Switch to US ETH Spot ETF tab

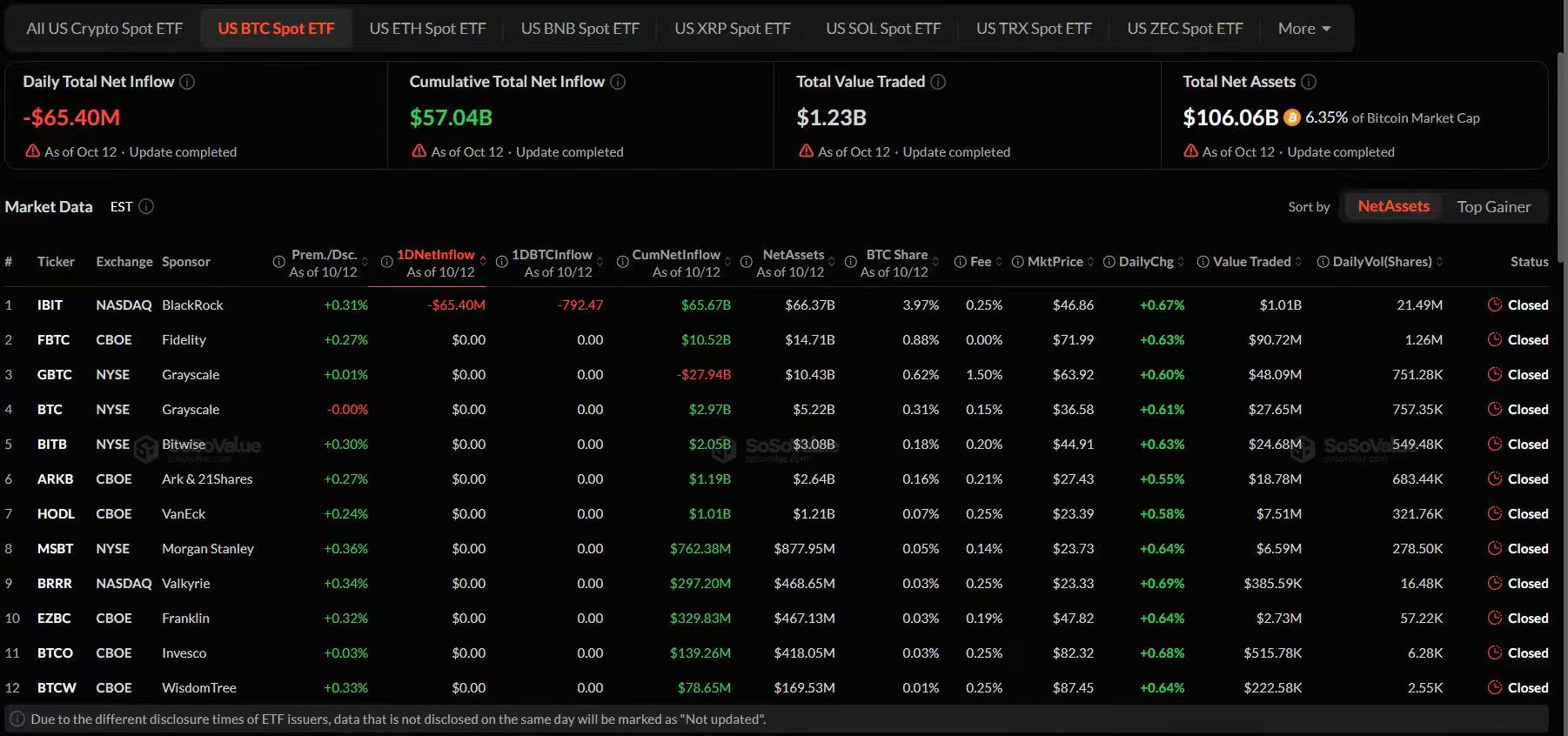pos(427,29)
